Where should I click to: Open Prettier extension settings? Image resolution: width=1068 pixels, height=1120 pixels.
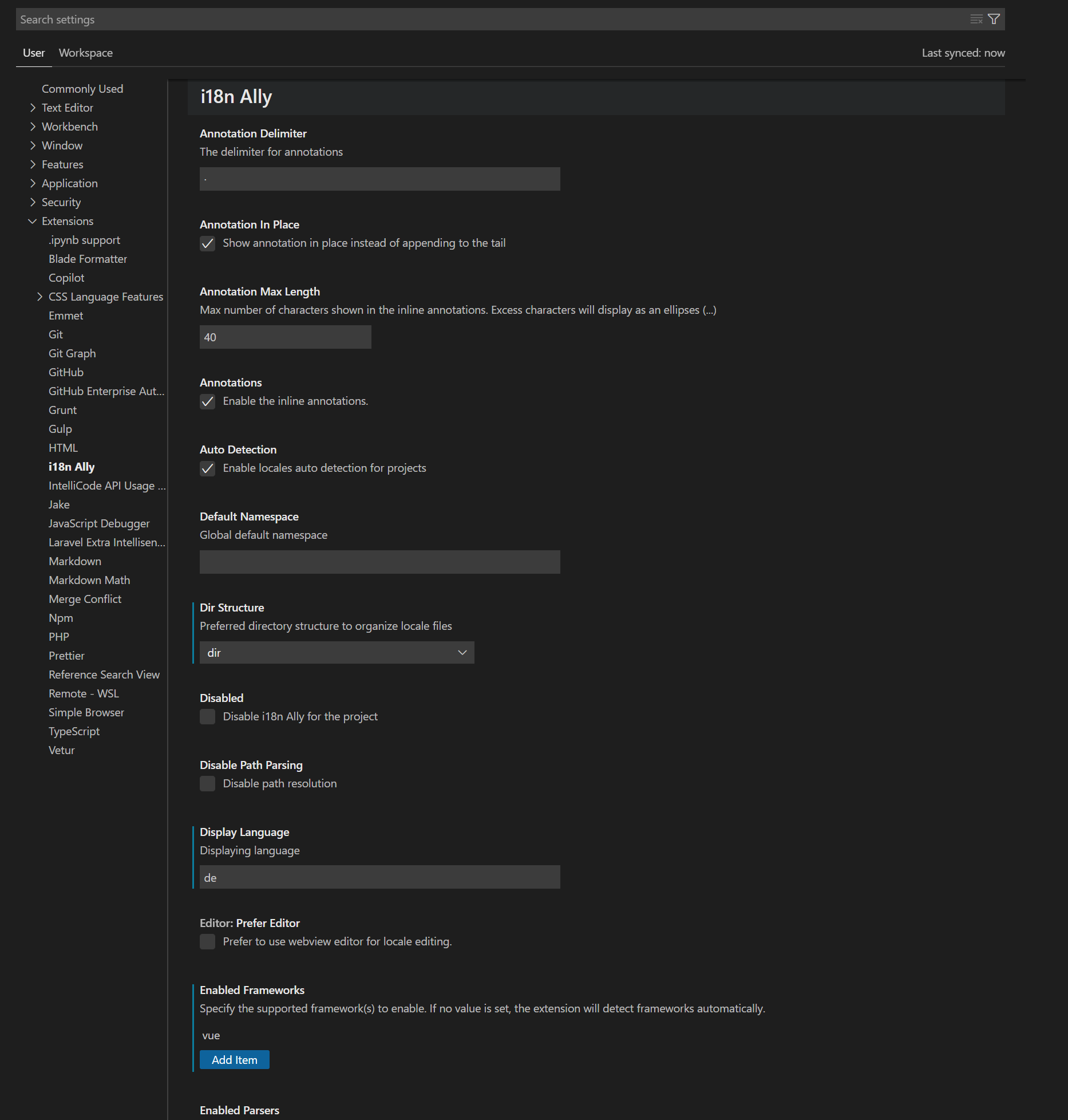click(66, 656)
